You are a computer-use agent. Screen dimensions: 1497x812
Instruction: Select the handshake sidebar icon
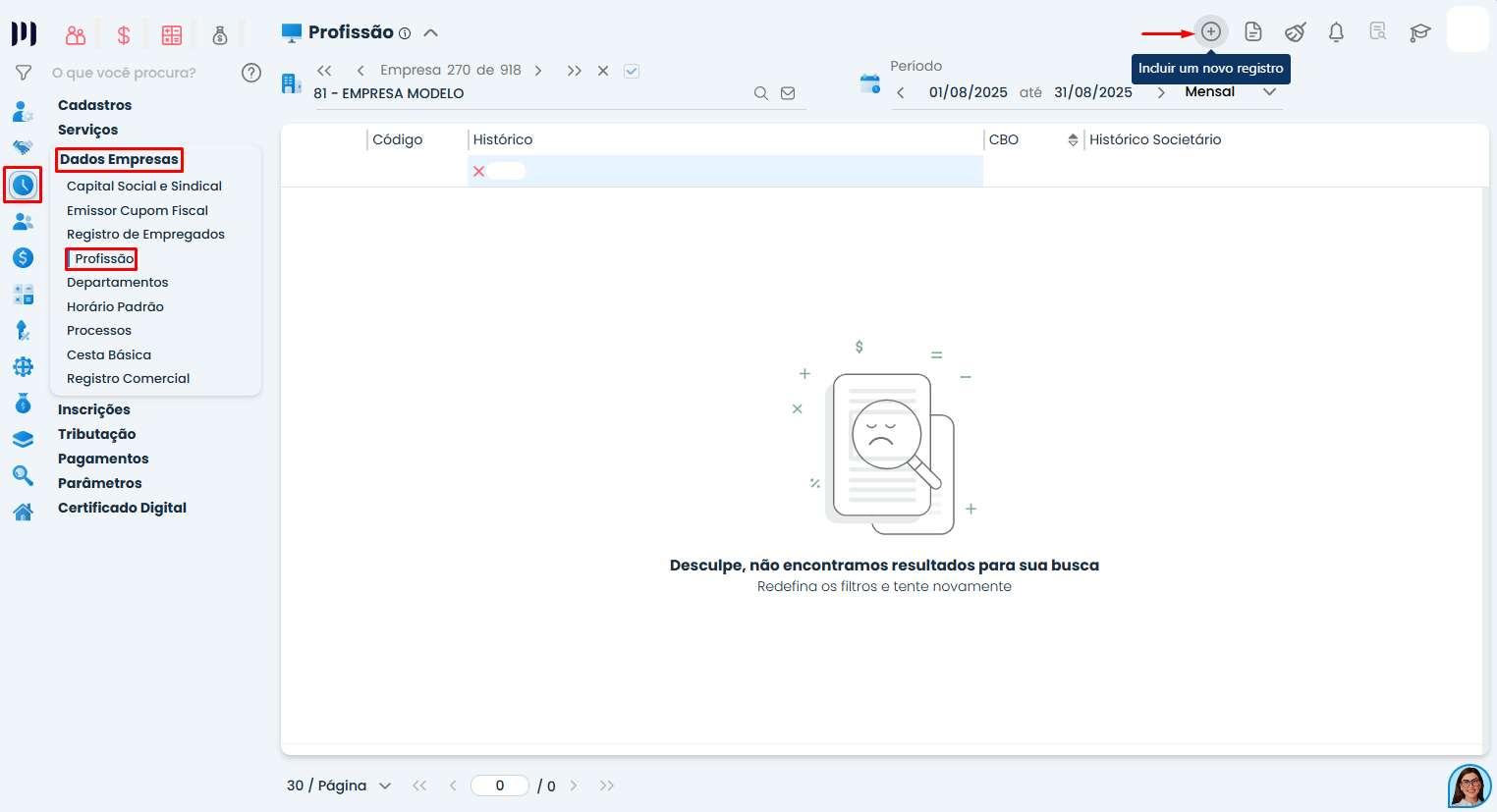[x=23, y=147]
